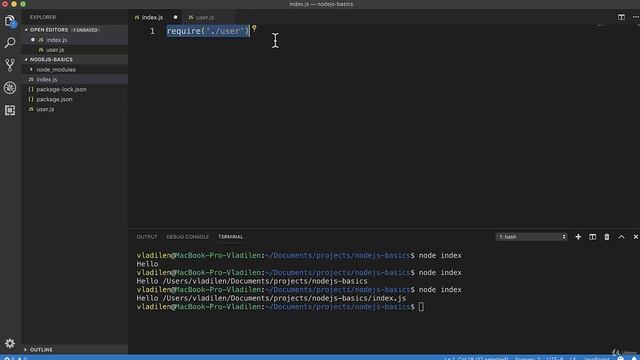Click the EXPLORER panel header
The width and height of the screenshot is (640, 360).
pos(43,17)
